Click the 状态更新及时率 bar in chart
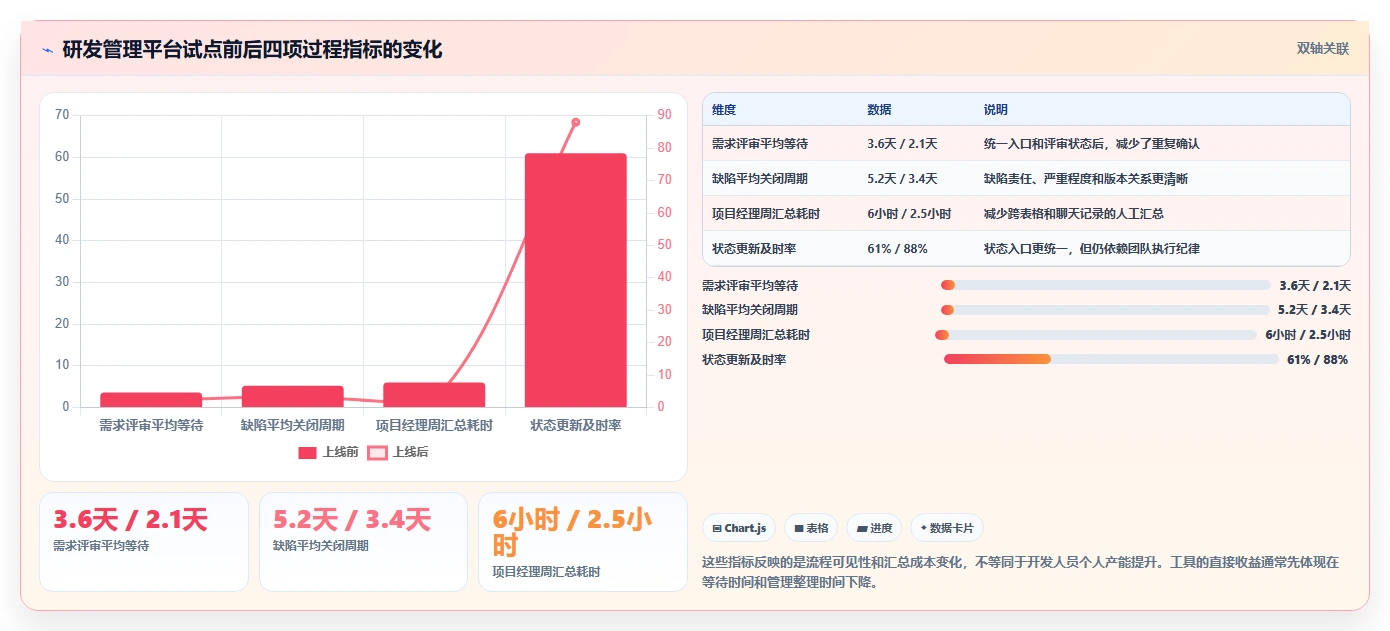Viewport: 1390px width, 631px height. 576,280
